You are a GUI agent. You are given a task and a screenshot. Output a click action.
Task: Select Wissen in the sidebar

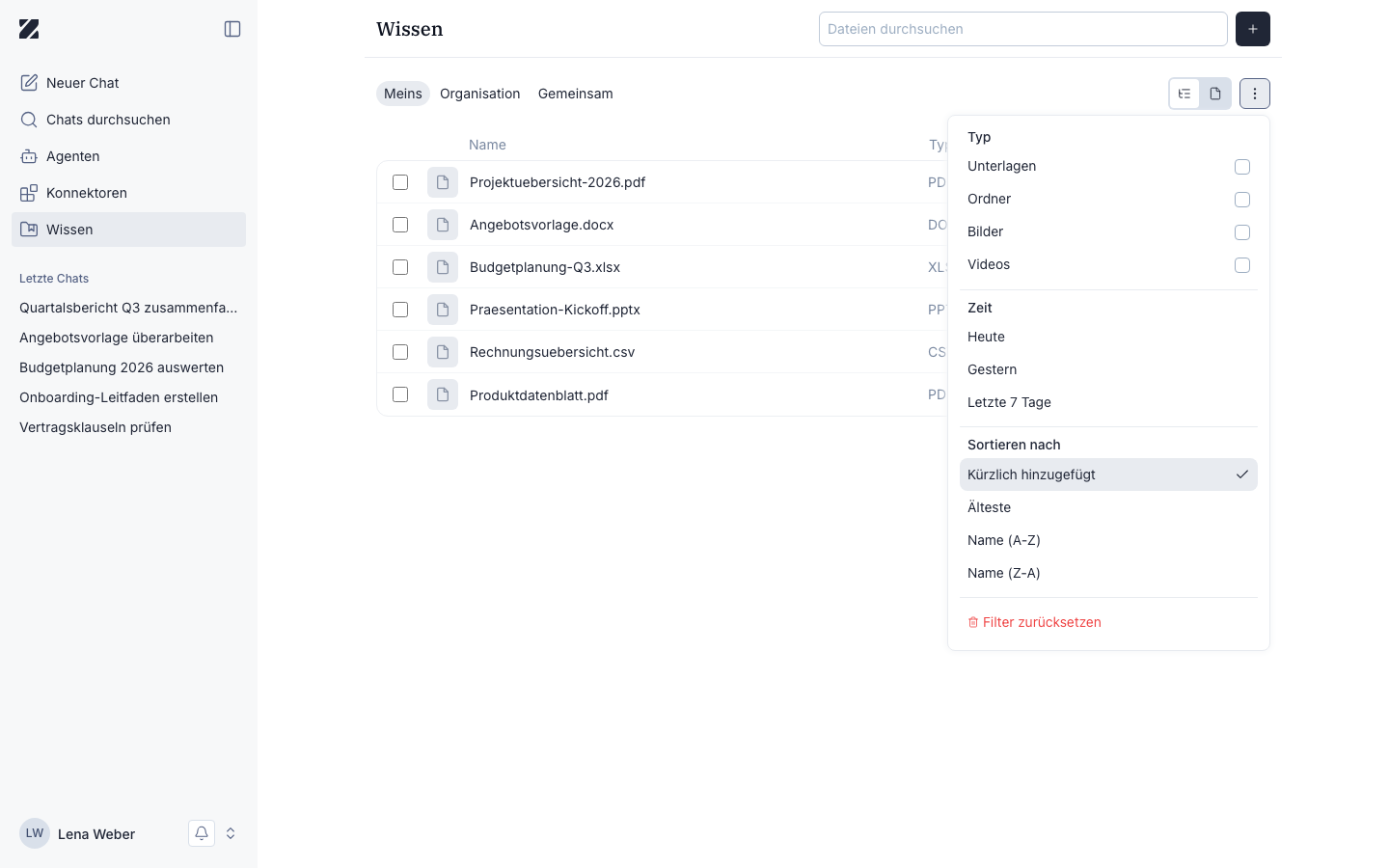pos(128,230)
